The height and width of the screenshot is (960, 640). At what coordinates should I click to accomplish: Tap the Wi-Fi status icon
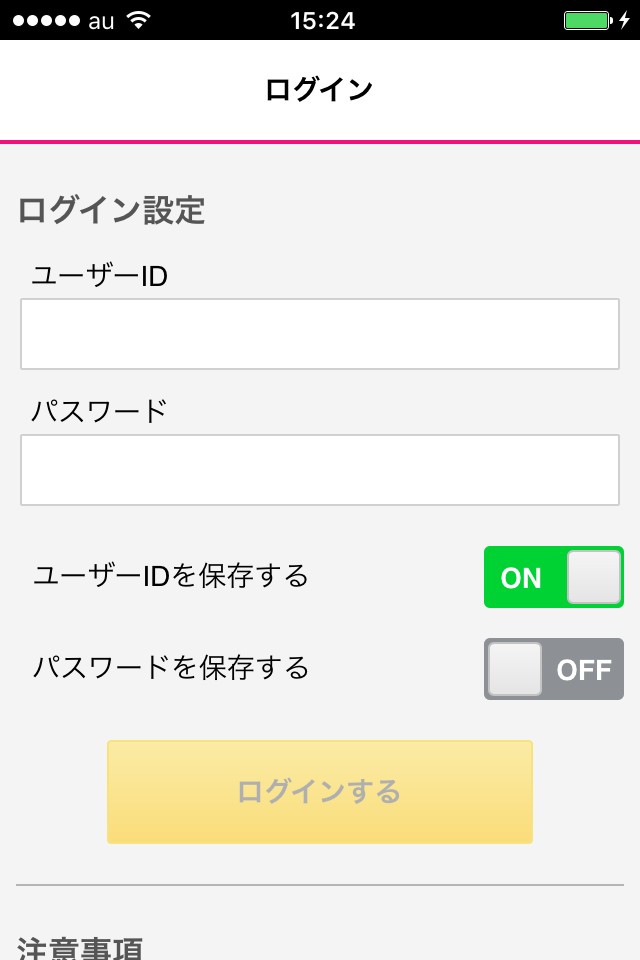coord(139,20)
